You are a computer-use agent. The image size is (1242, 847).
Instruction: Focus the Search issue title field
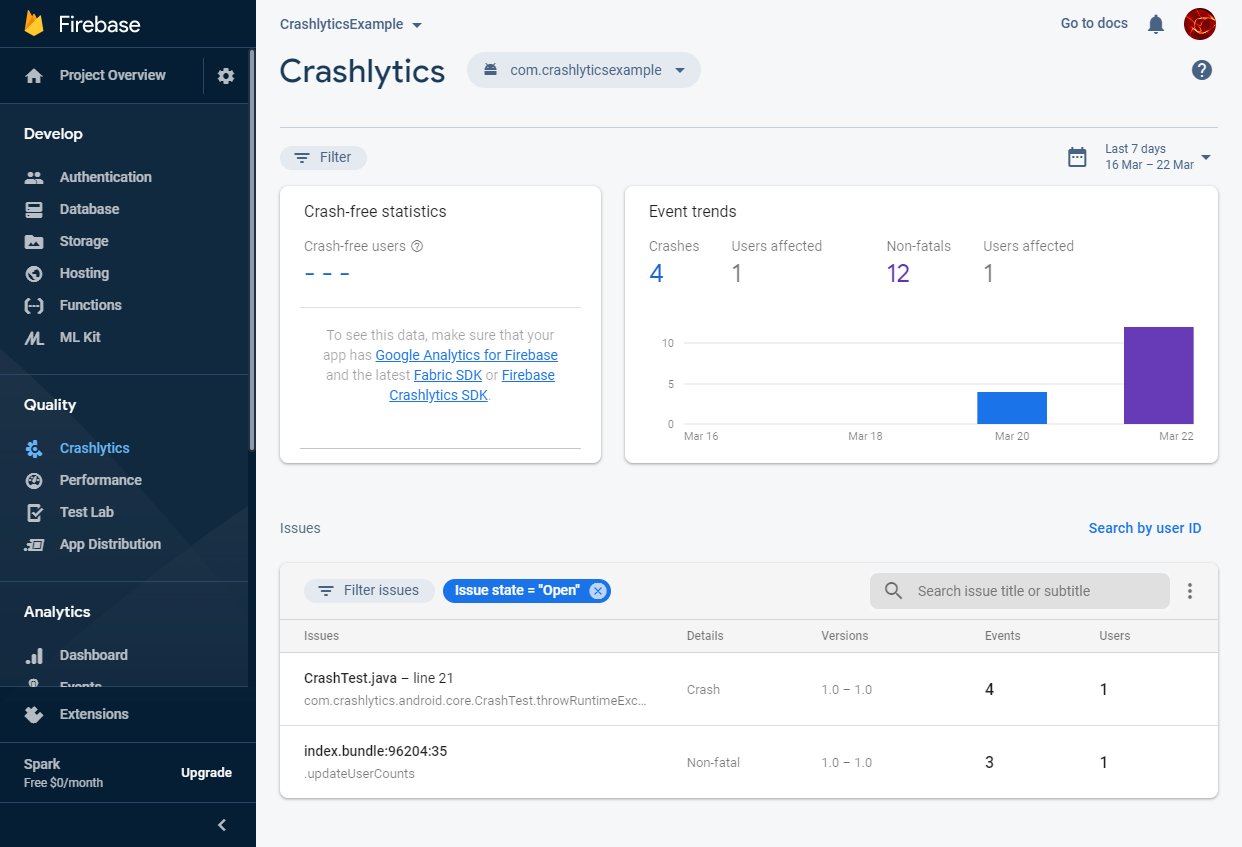pyautogui.click(x=1019, y=591)
